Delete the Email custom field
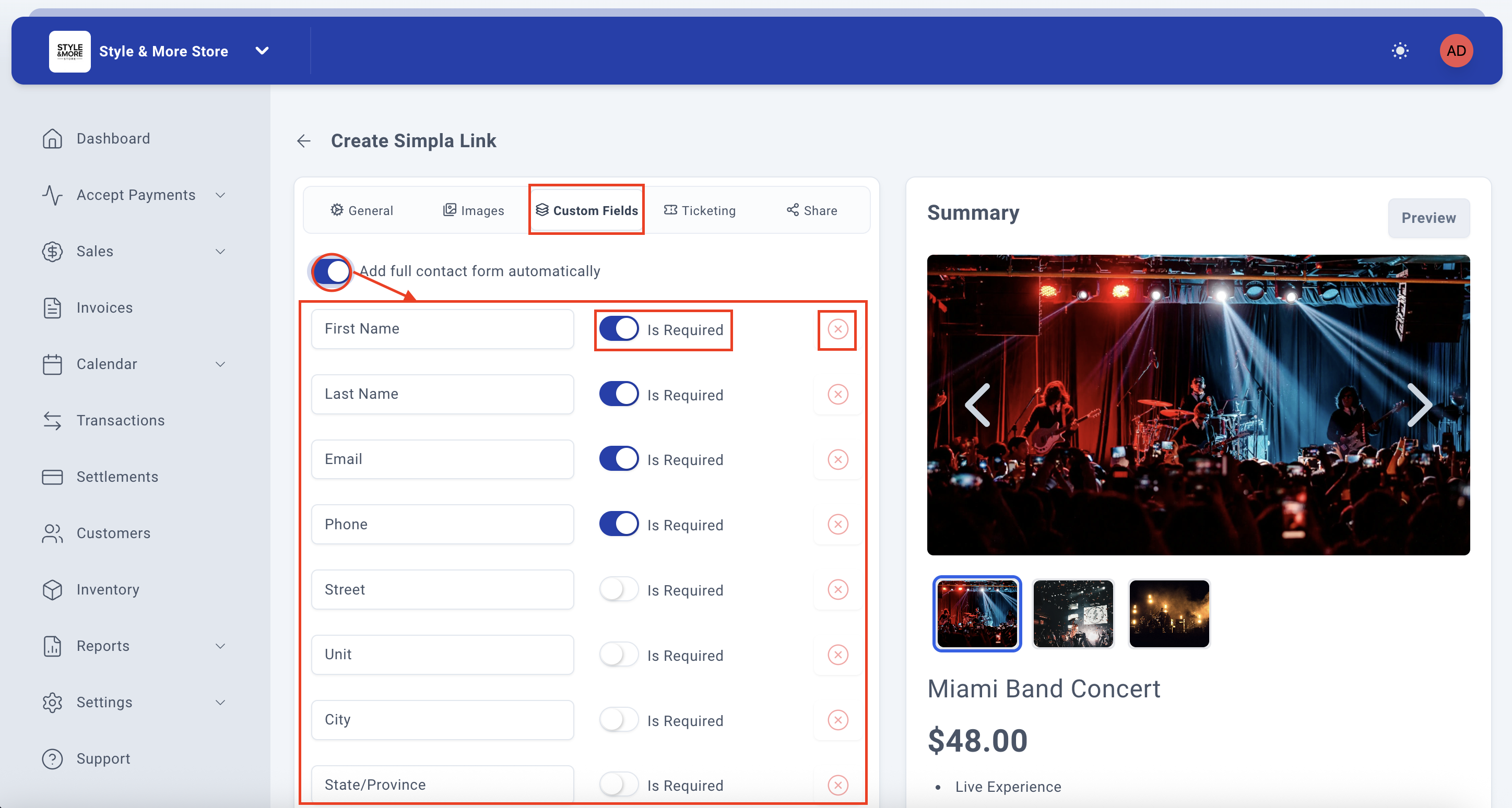Screen dimensions: 1512x808 pos(837,459)
